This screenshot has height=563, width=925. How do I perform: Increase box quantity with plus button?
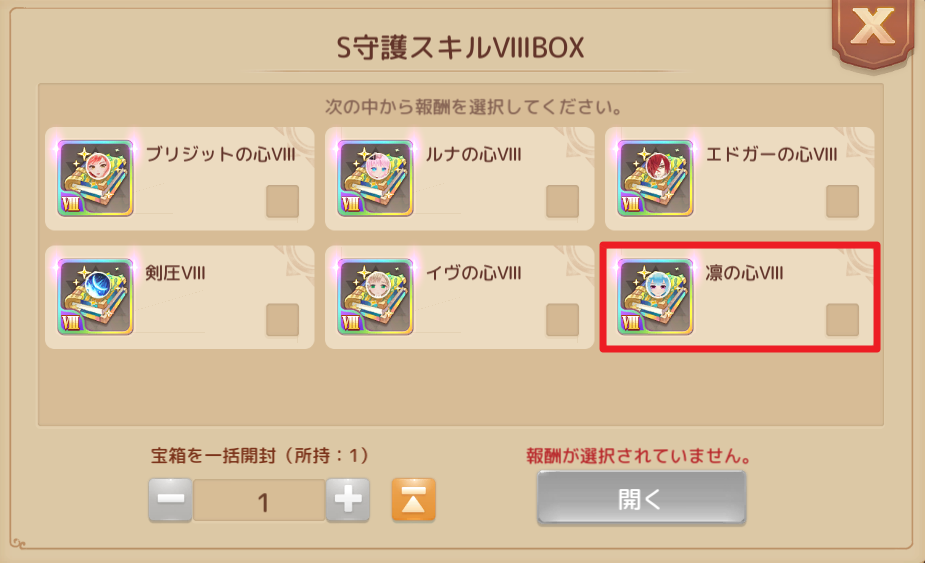tap(348, 500)
